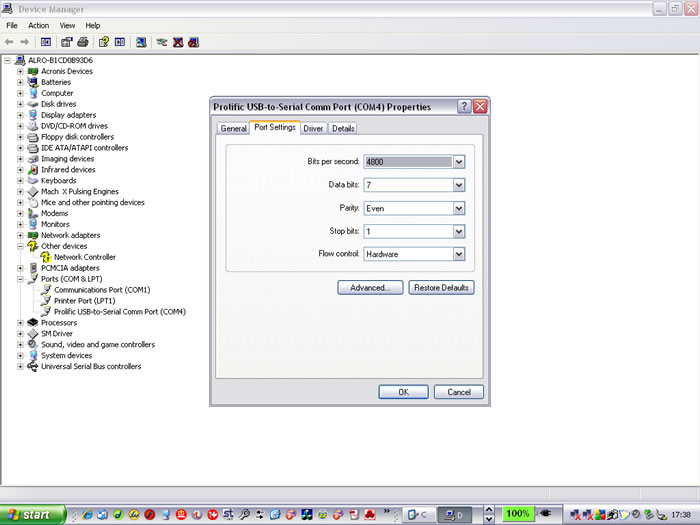This screenshot has height=525, width=700.
Task: Click the Back arrow toolbar icon
Action: (9, 42)
